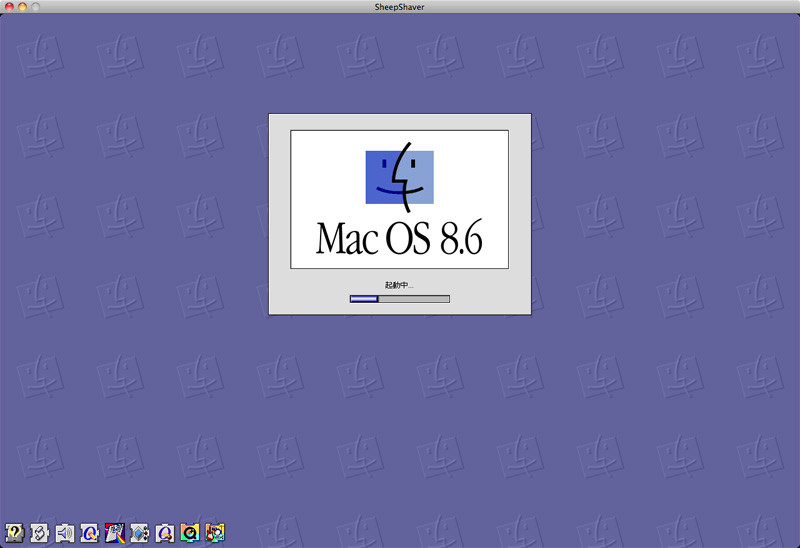
Task: Click the SheepShaver window title
Action: pyautogui.click(x=399, y=7)
